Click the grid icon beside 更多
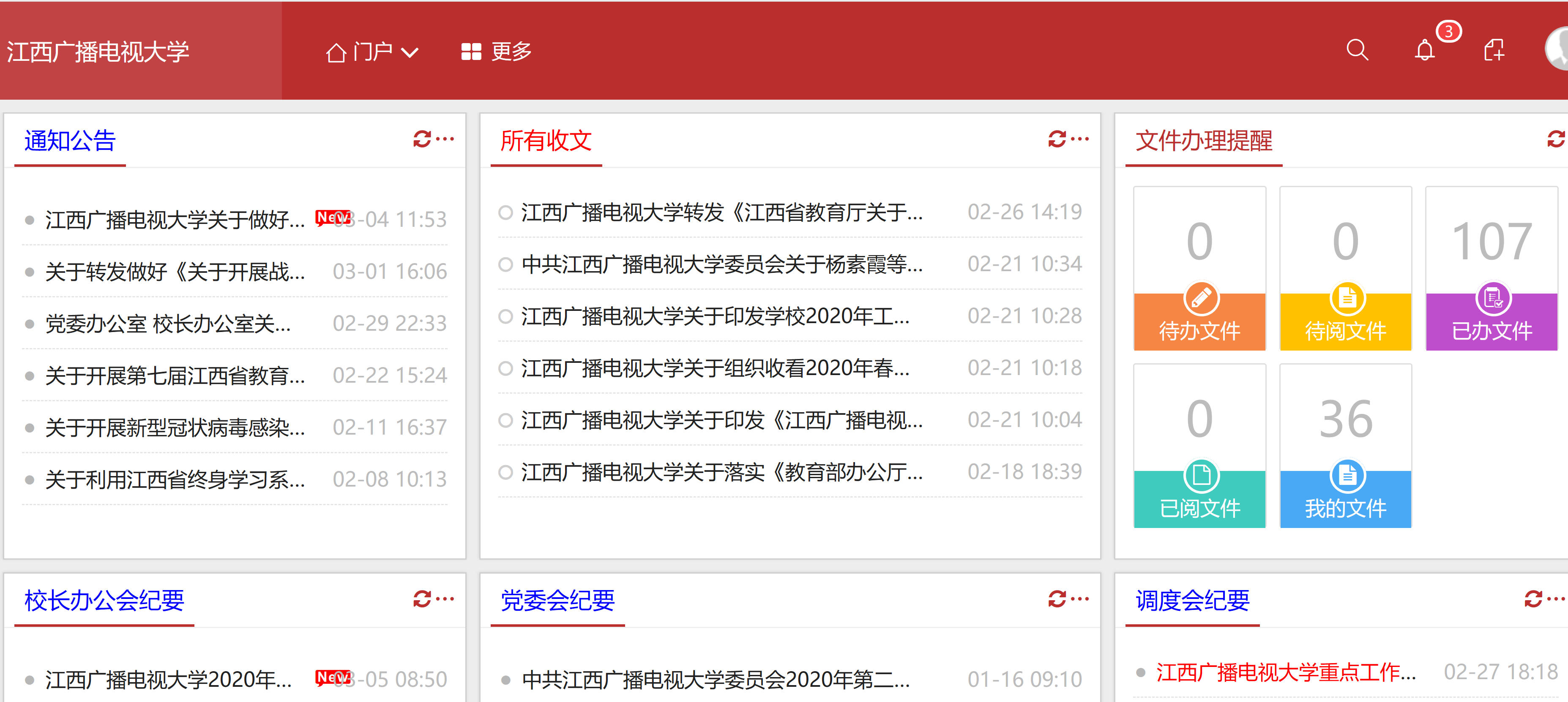The height and width of the screenshot is (702, 1568). click(471, 52)
